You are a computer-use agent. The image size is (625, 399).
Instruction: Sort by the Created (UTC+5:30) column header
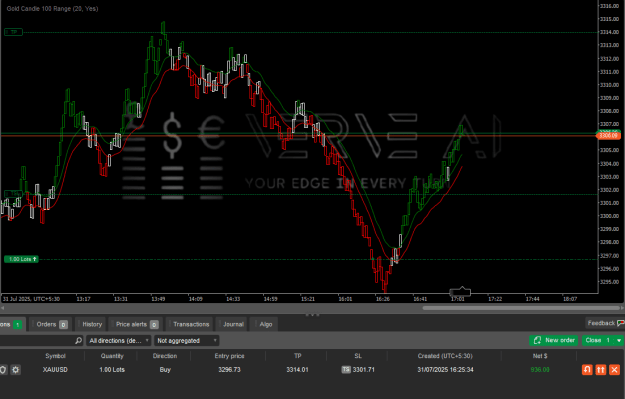445,356
